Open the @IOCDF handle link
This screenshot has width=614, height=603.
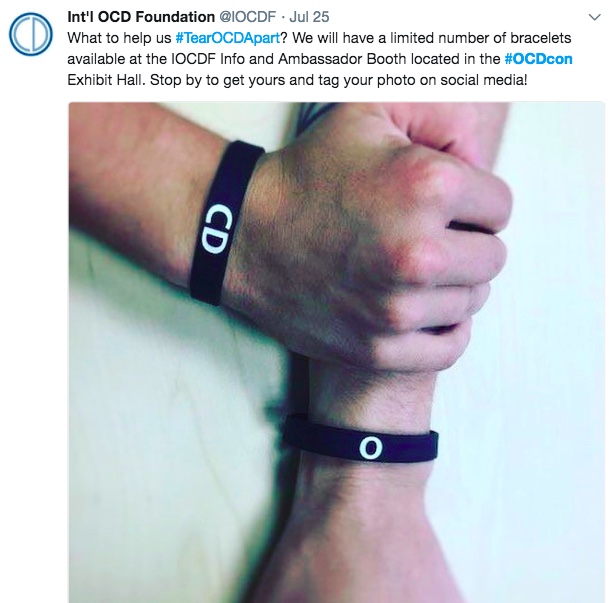(x=247, y=17)
